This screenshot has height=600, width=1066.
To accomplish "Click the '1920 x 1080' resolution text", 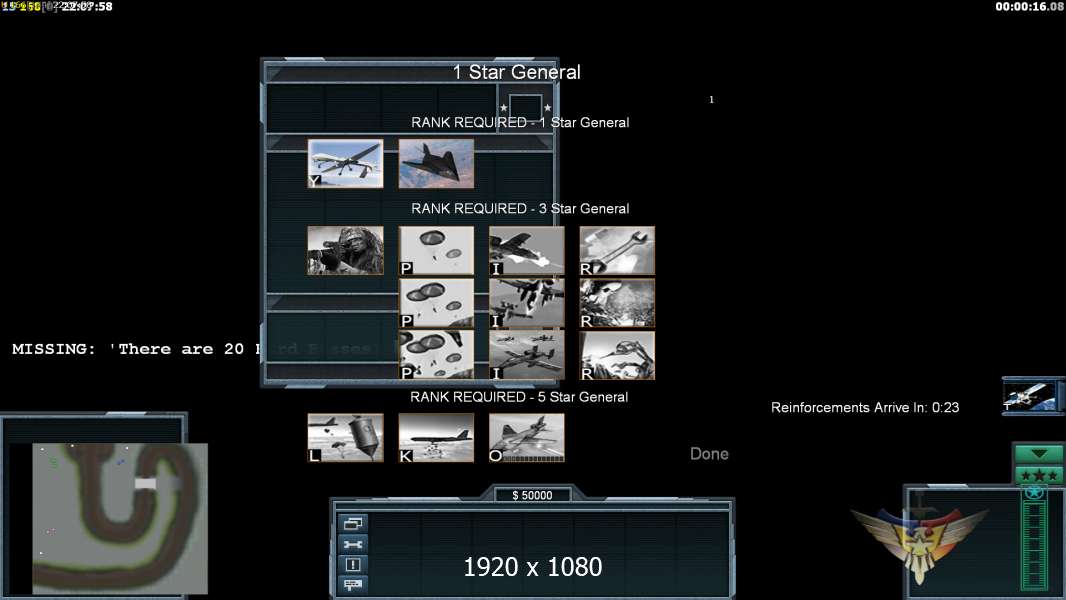I will [x=532, y=567].
